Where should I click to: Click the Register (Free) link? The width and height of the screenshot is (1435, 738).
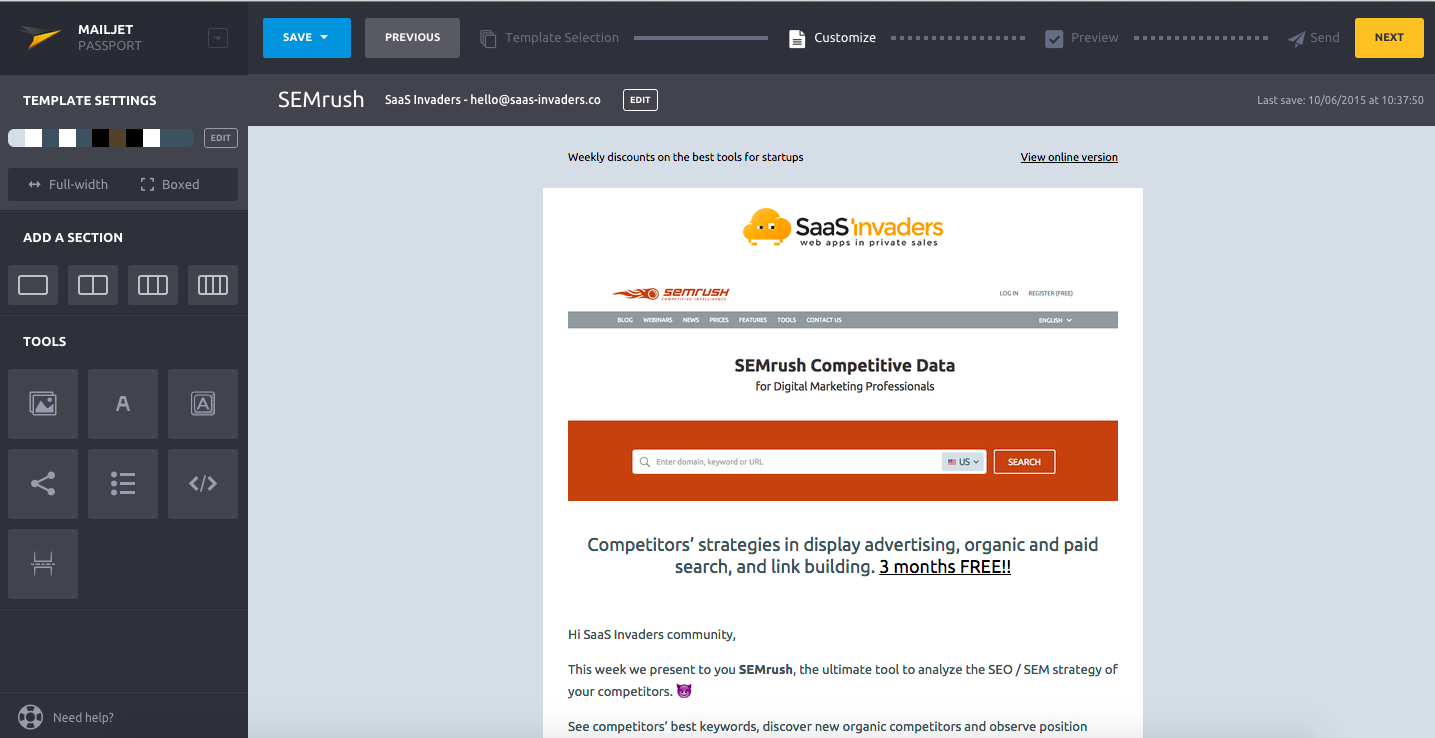(1050, 294)
